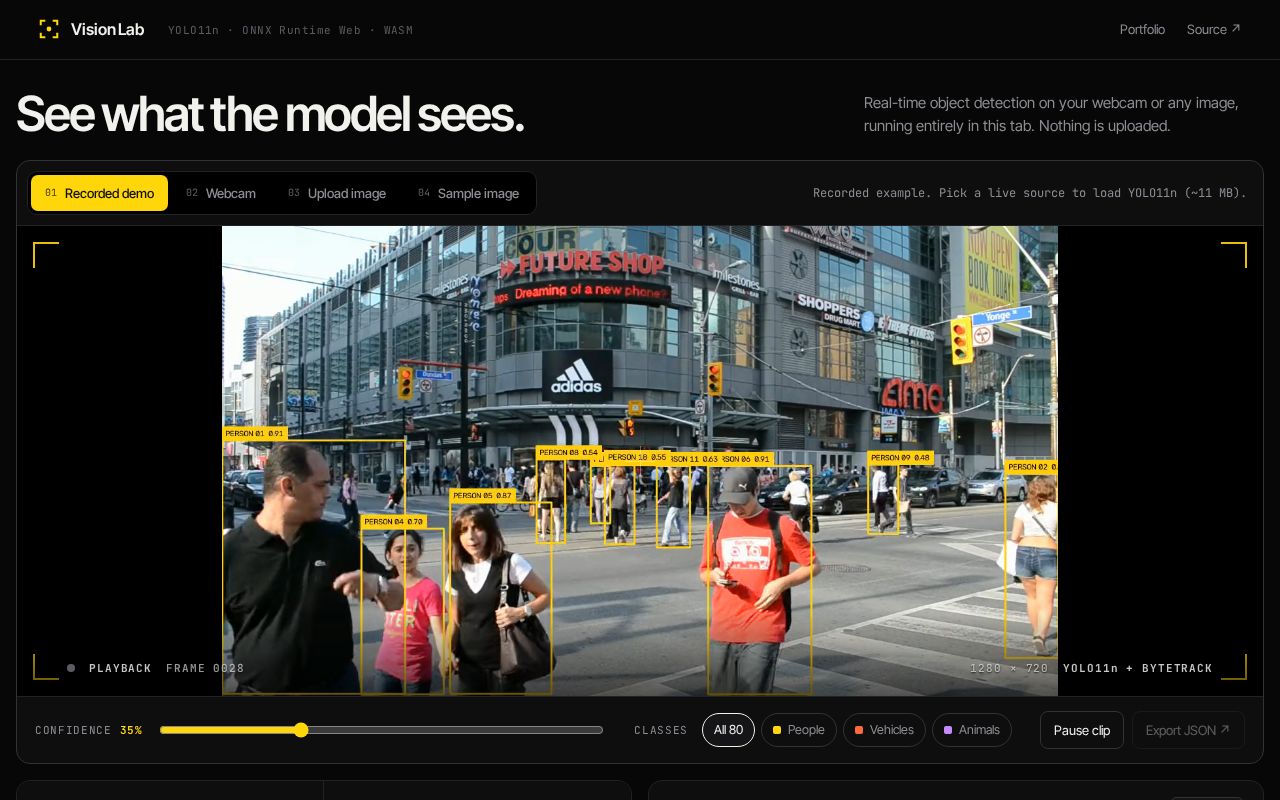Adjust the confidence slider handle
Image resolution: width=1280 pixels, height=800 pixels.
(x=301, y=730)
